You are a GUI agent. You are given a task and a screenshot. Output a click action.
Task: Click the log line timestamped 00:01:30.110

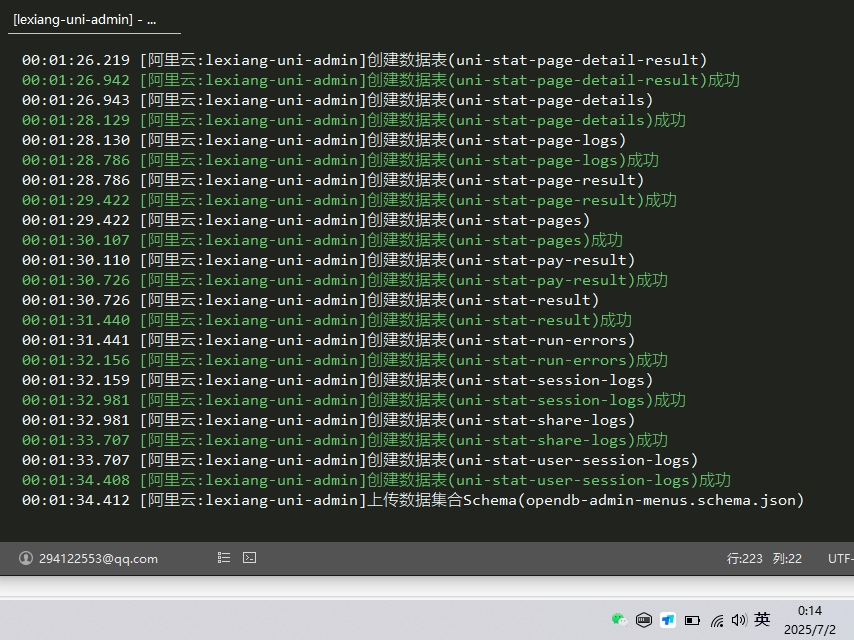point(328,260)
